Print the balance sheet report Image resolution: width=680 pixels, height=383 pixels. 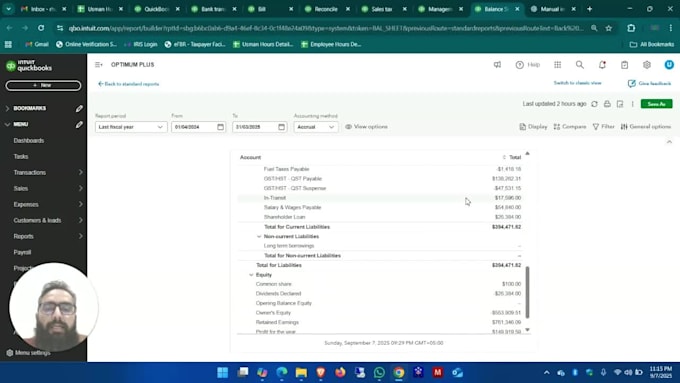click(607, 104)
